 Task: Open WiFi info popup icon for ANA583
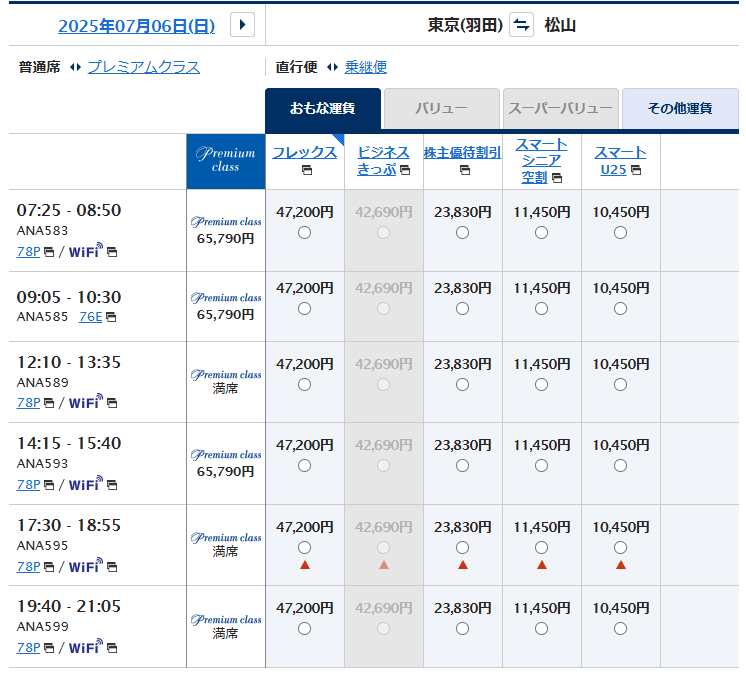coord(112,252)
